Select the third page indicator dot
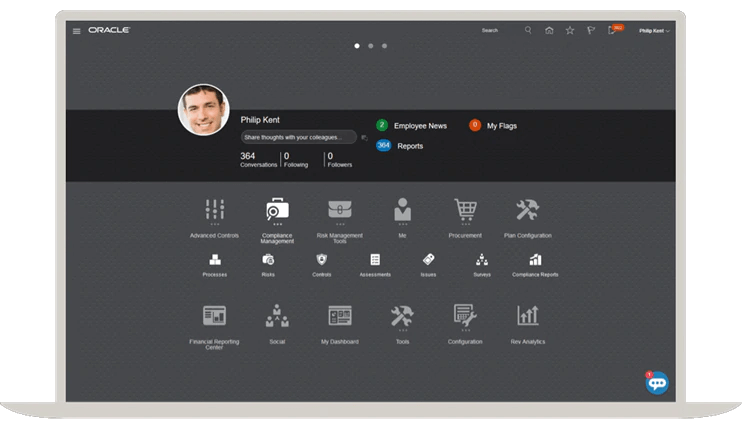The height and width of the screenshot is (427, 743). tap(385, 46)
